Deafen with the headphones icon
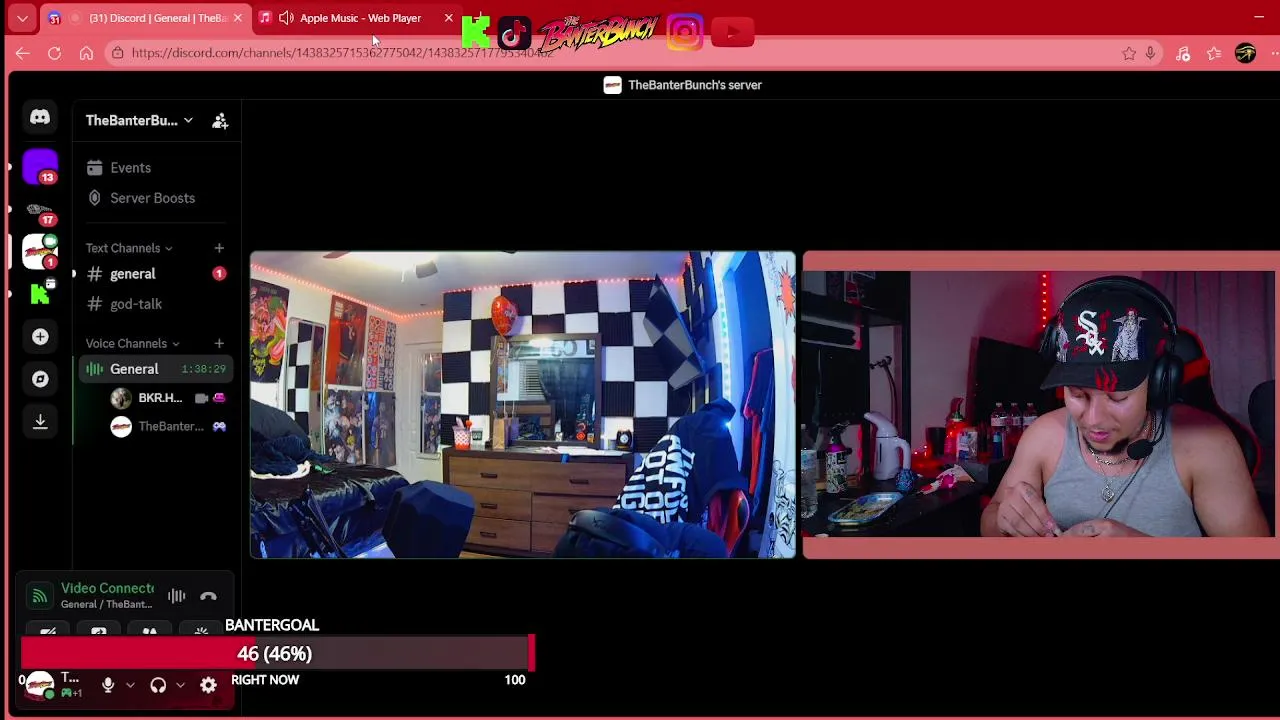 158,686
